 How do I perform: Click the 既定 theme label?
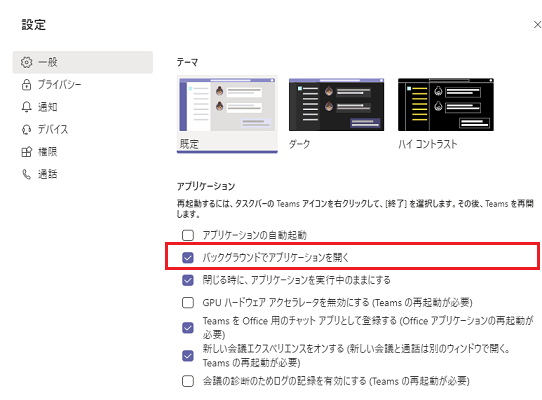coord(189,144)
